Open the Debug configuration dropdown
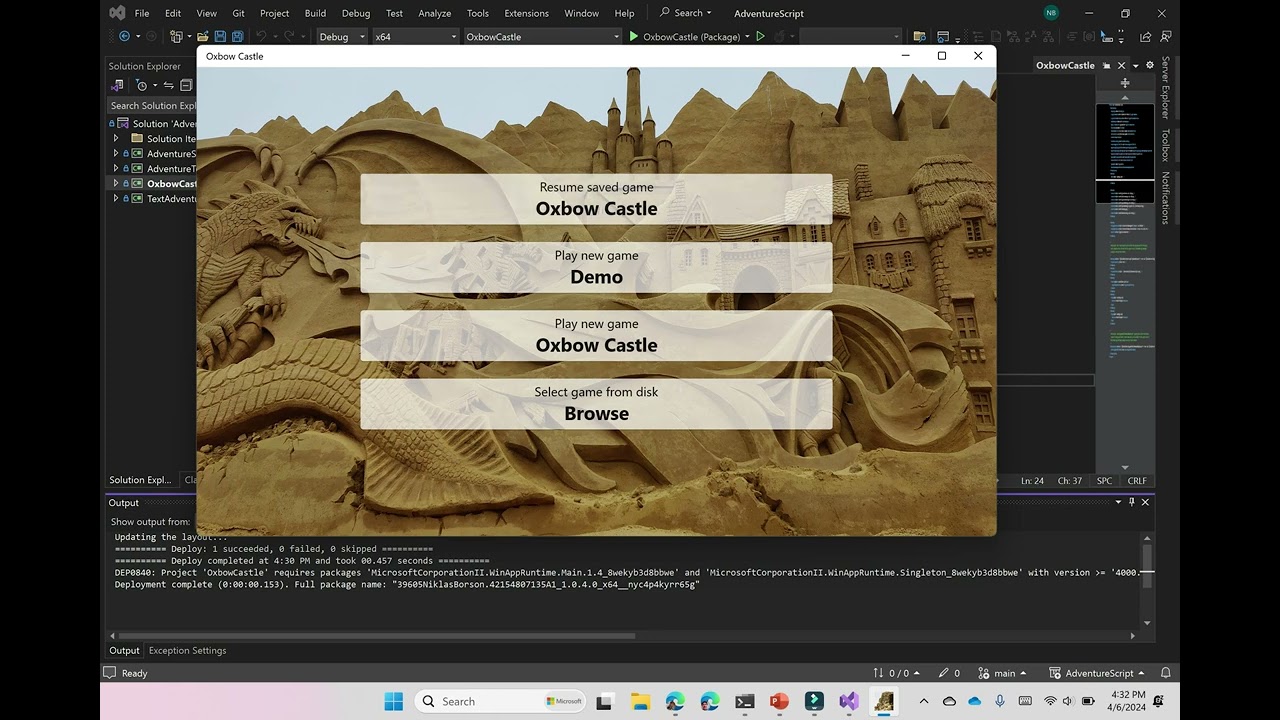 [x=341, y=36]
